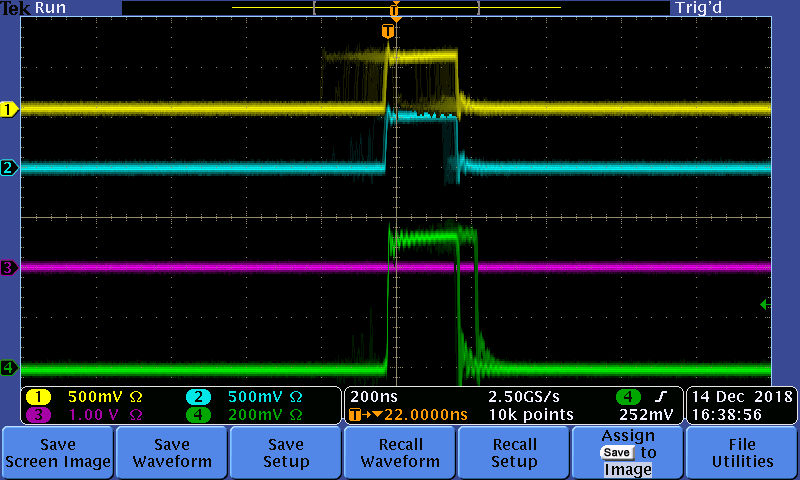The width and height of the screenshot is (800, 480).
Task: Select Assign Save to Image option
Action: (628, 453)
